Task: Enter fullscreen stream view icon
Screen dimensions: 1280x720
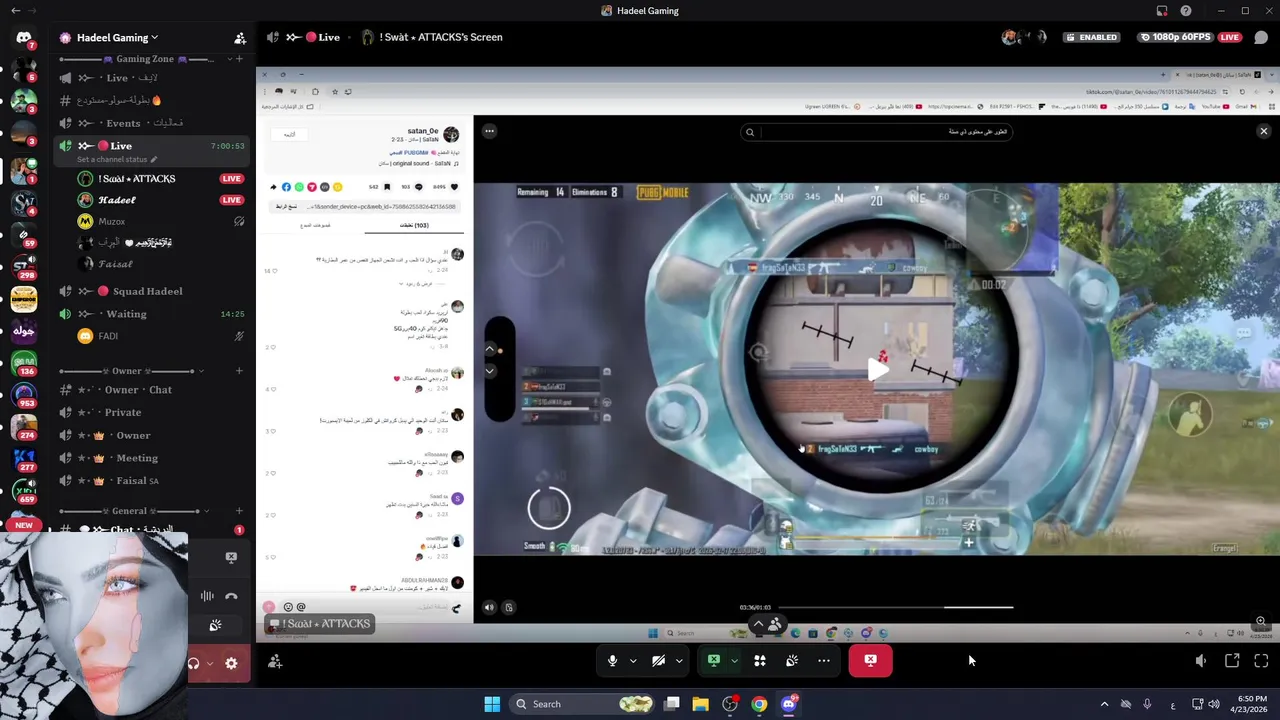Action: tap(1261, 661)
